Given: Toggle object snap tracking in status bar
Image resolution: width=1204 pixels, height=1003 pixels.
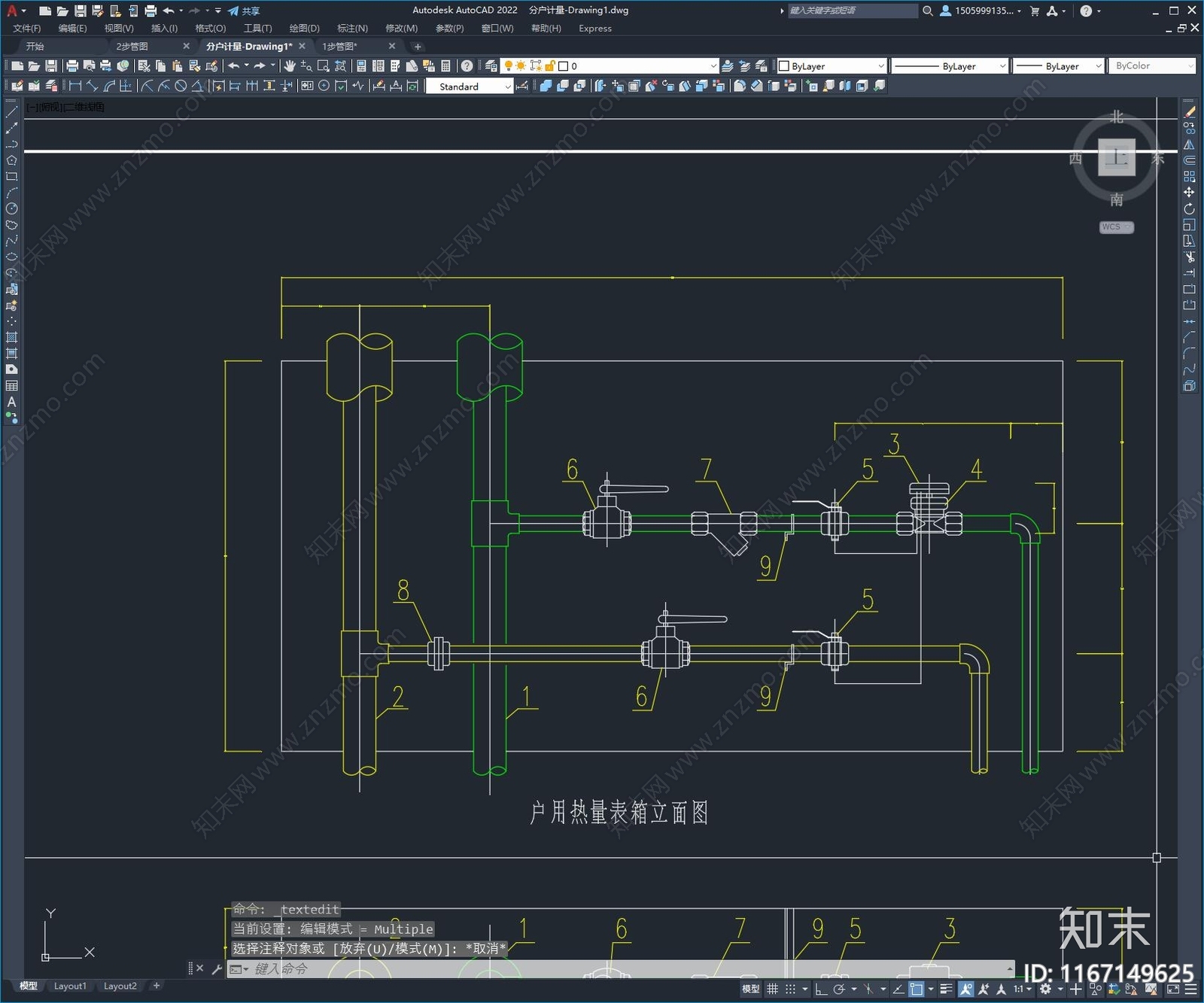Looking at the screenshot, I should click(x=898, y=989).
